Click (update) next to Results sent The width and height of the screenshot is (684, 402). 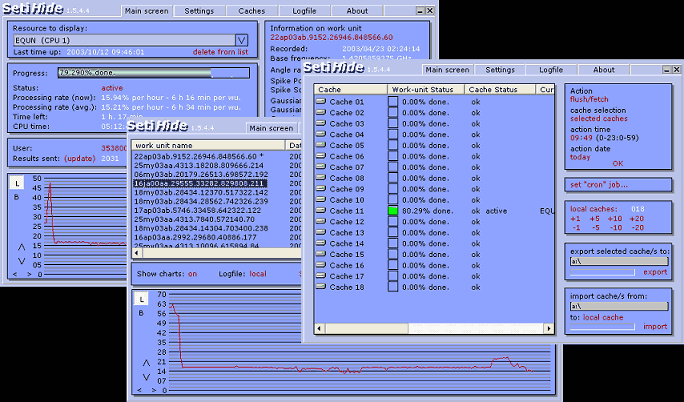[80, 158]
